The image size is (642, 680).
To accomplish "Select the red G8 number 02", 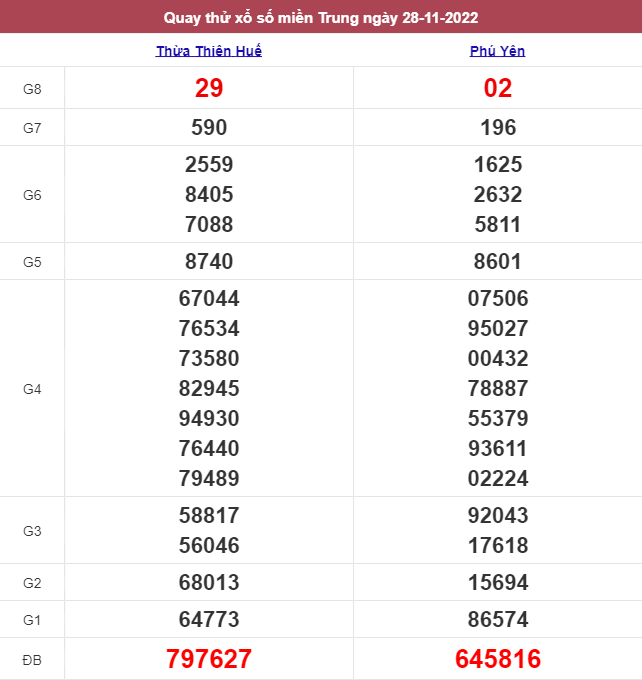I will [x=498, y=88].
